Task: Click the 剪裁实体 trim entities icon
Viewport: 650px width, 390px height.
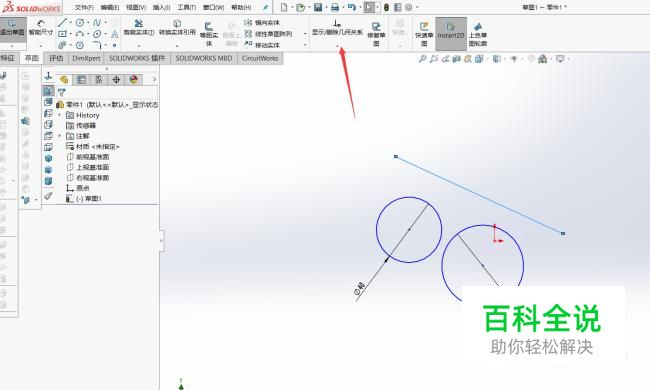Action: [139, 27]
